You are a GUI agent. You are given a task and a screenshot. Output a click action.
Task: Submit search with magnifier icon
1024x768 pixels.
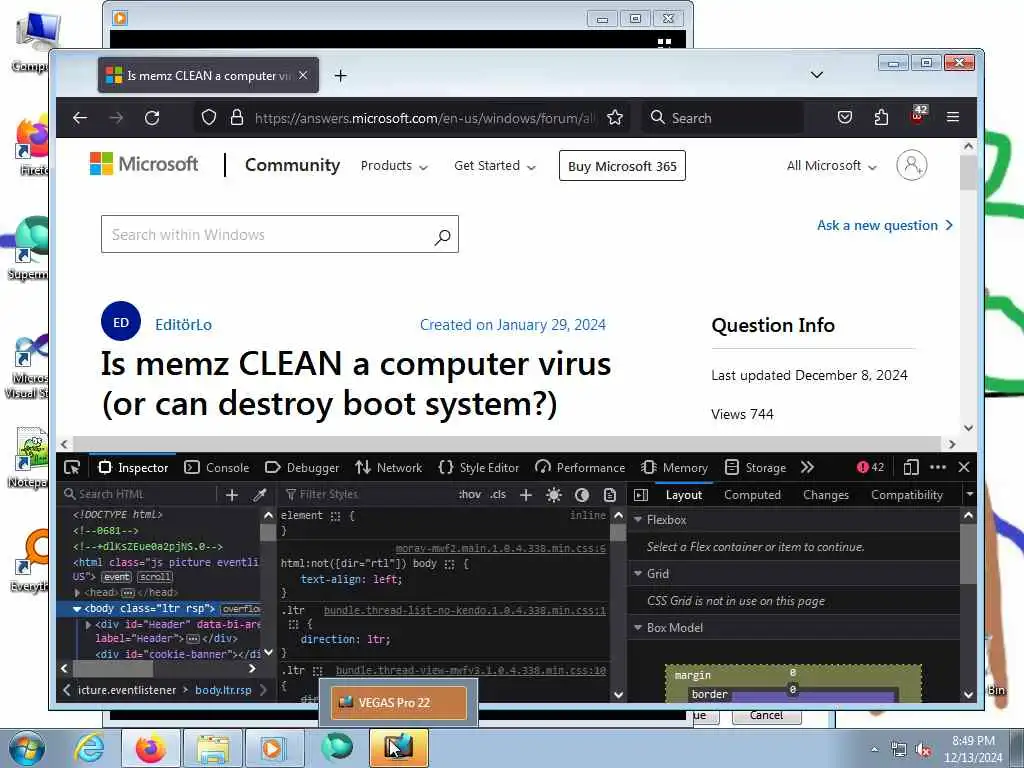coord(442,236)
